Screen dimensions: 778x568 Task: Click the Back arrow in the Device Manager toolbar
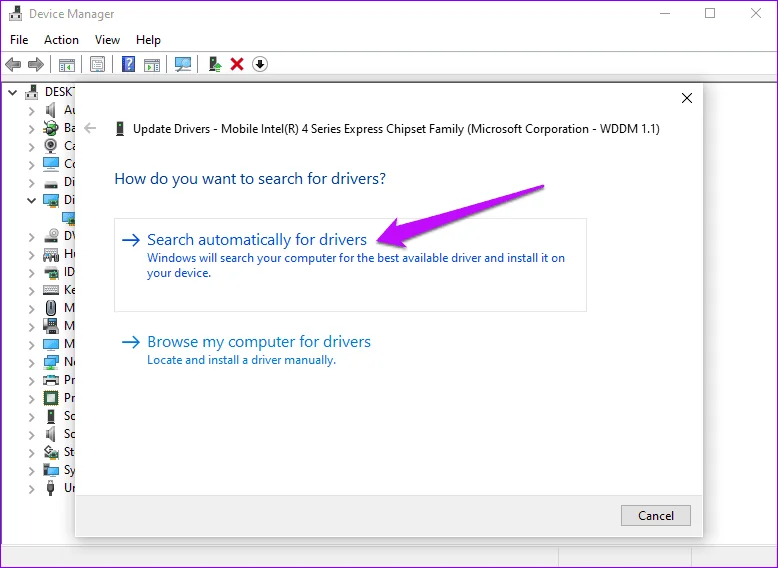[13, 64]
